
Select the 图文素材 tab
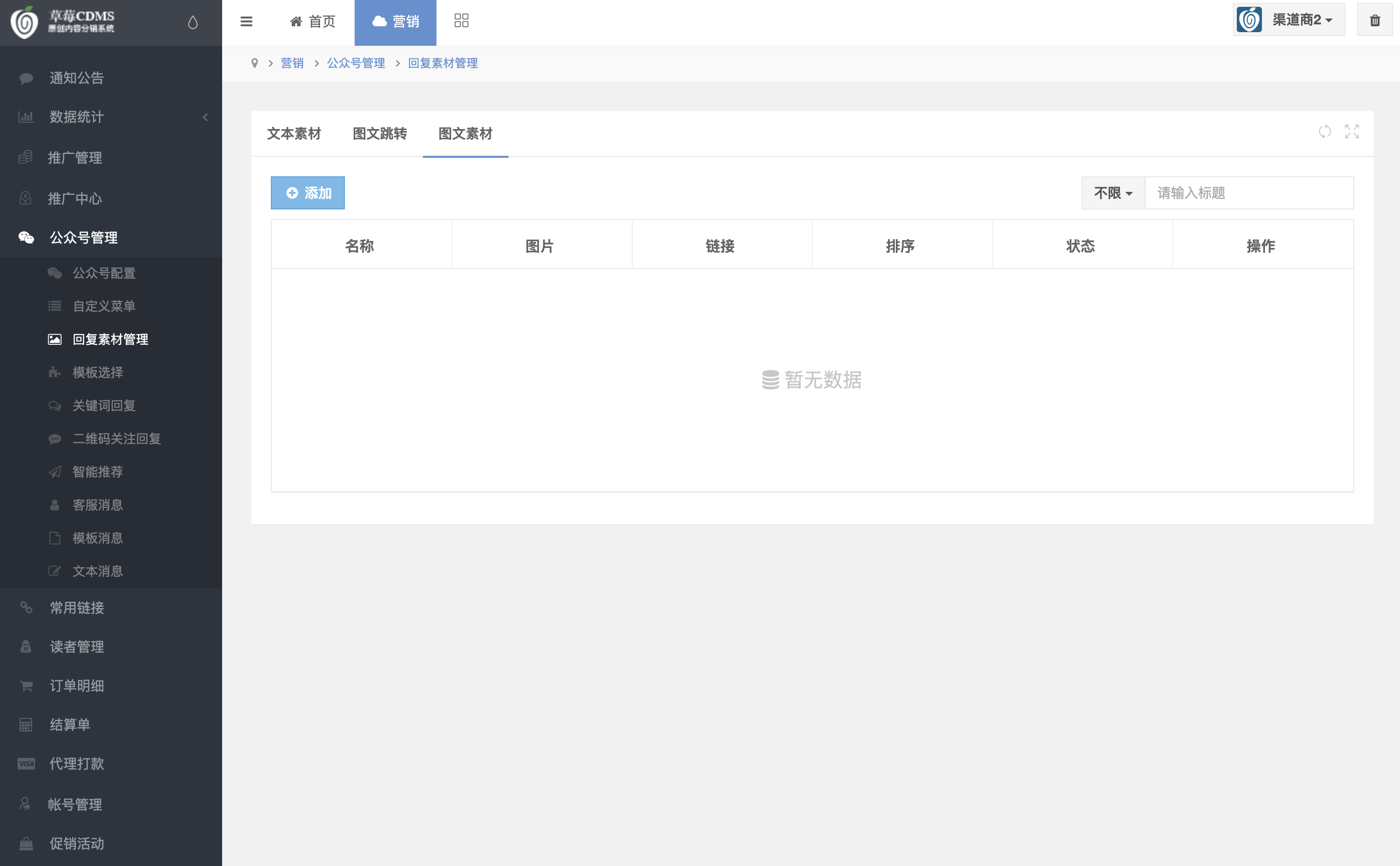tap(465, 133)
